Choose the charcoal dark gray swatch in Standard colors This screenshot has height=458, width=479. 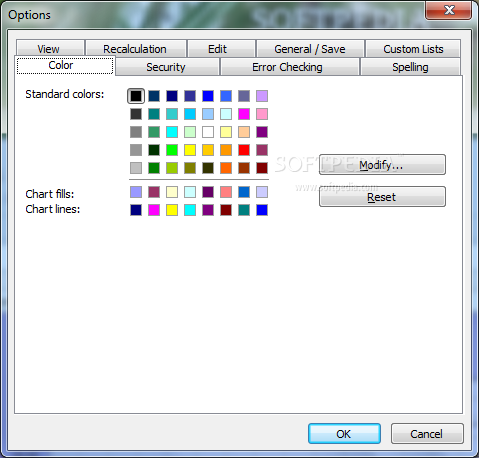[136, 114]
